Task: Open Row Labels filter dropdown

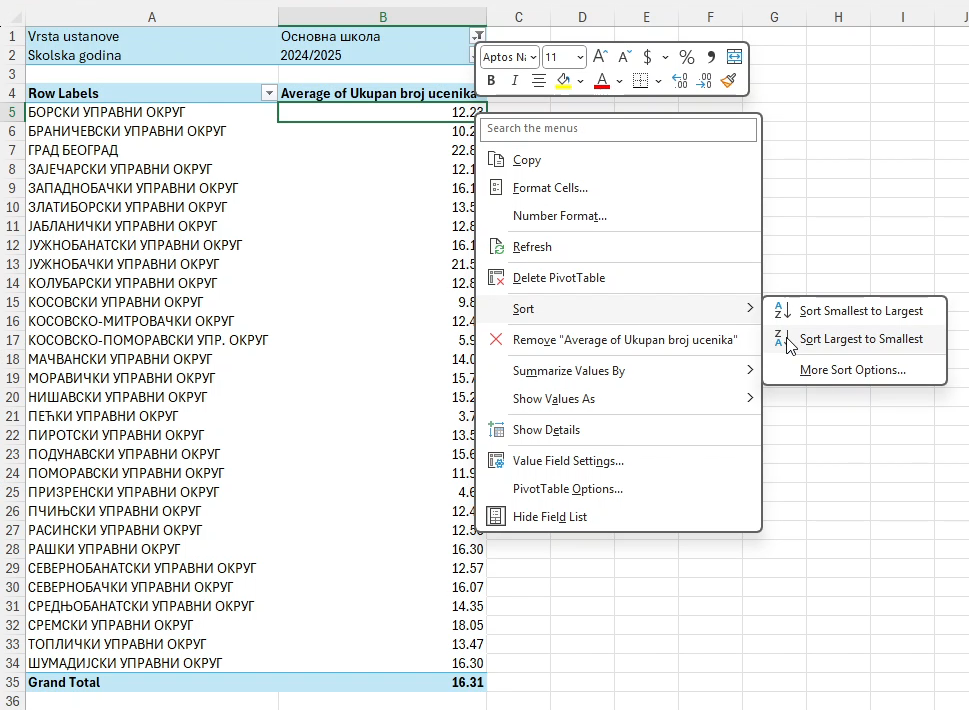Action: tap(269, 93)
